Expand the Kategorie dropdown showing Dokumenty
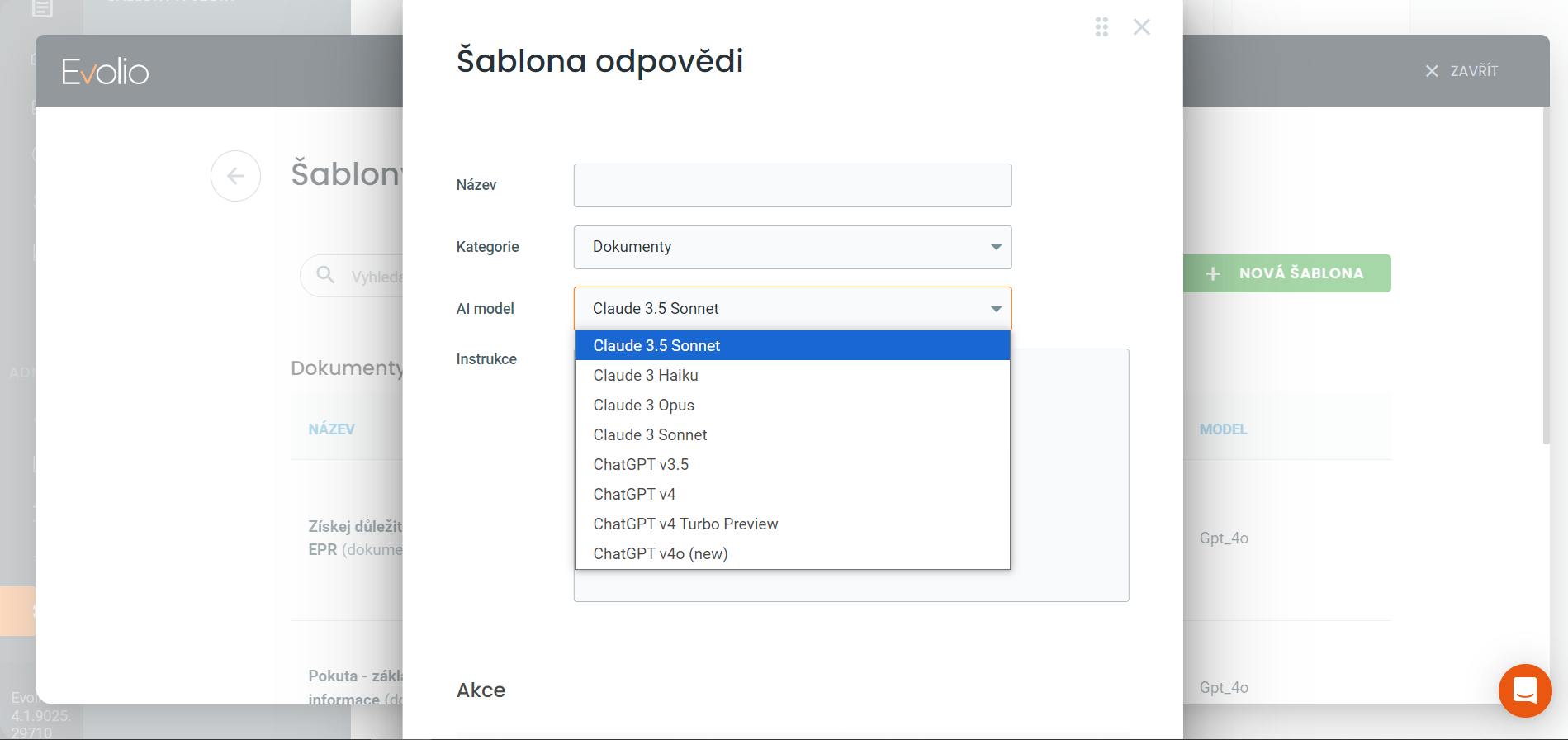 click(x=792, y=247)
